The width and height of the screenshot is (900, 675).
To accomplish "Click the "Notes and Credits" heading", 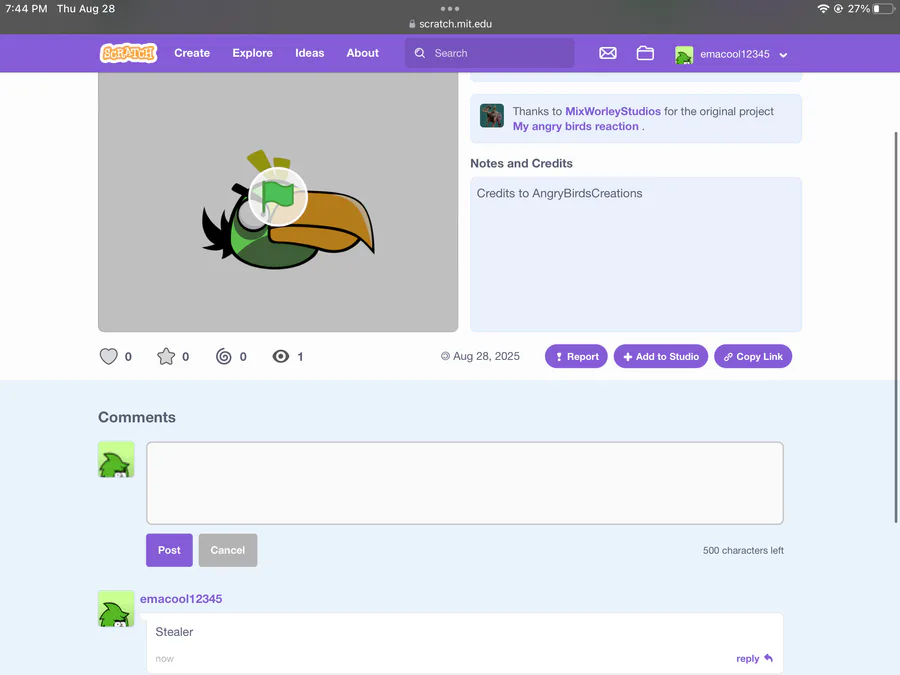I will pyautogui.click(x=521, y=164).
